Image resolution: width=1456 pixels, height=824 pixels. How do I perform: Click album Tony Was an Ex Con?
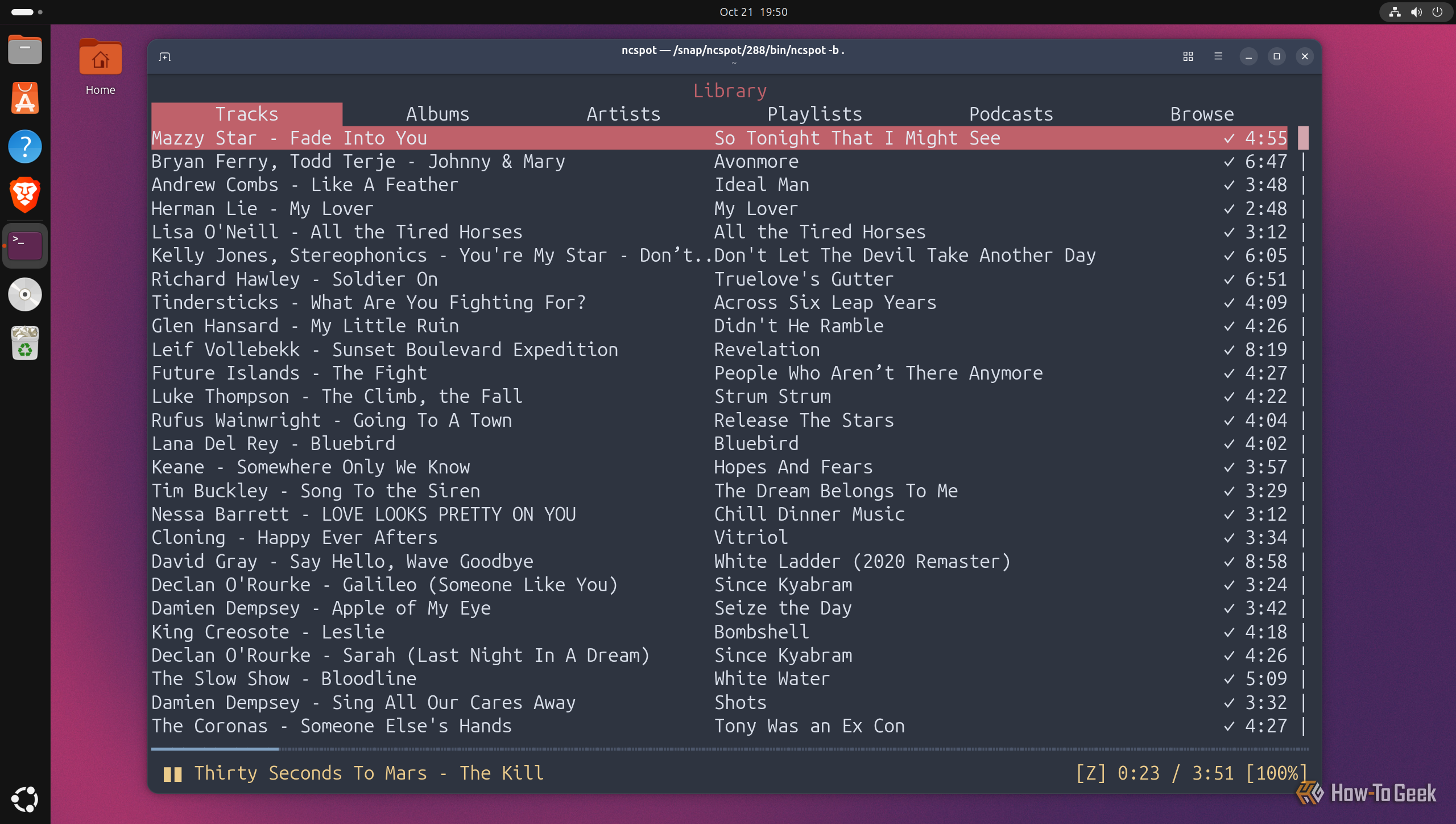[x=809, y=726]
